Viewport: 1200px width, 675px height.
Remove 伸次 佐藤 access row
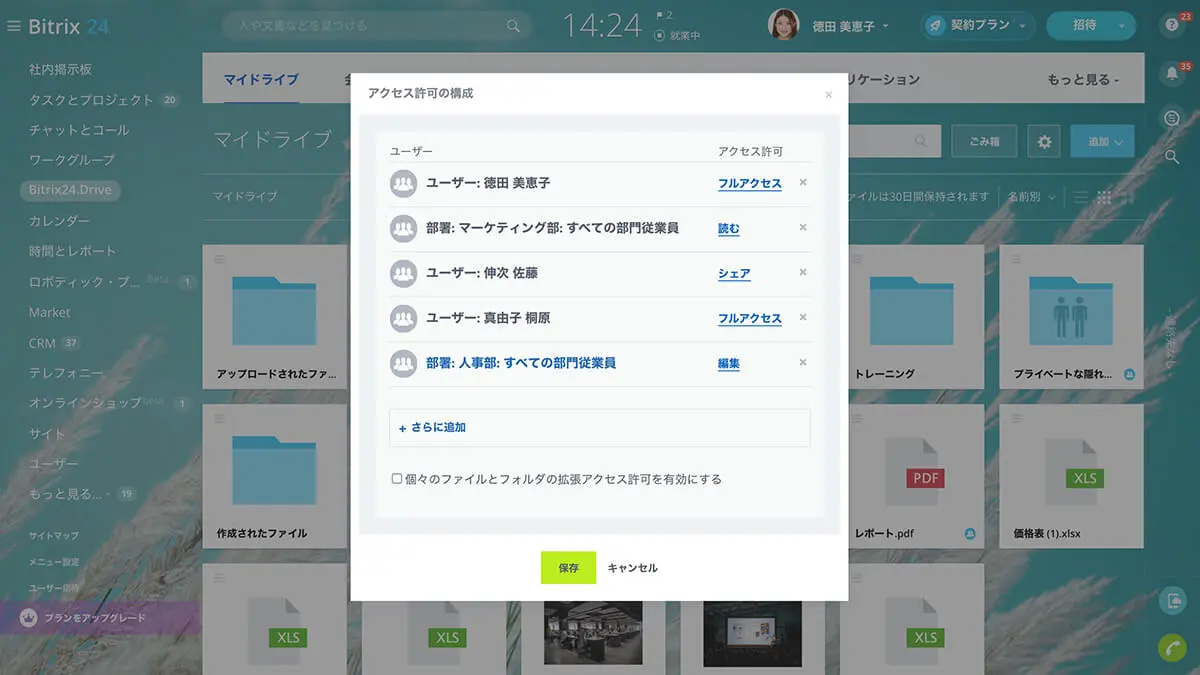click(x=803, y=273)
